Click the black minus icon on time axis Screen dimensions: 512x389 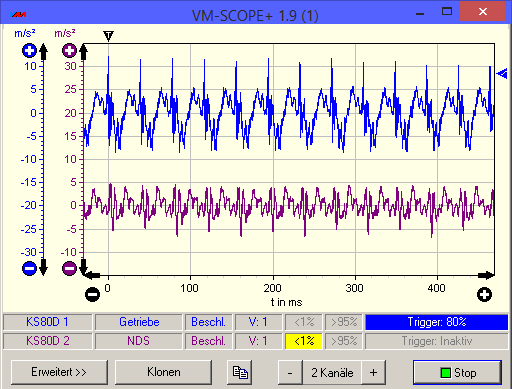(x=92, y=294)
